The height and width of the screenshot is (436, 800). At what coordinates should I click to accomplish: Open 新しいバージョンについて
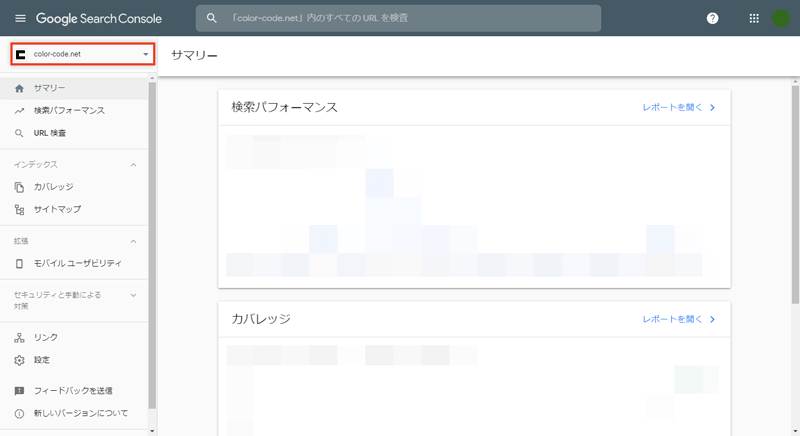pyautogui.click(x=74, y=413)
